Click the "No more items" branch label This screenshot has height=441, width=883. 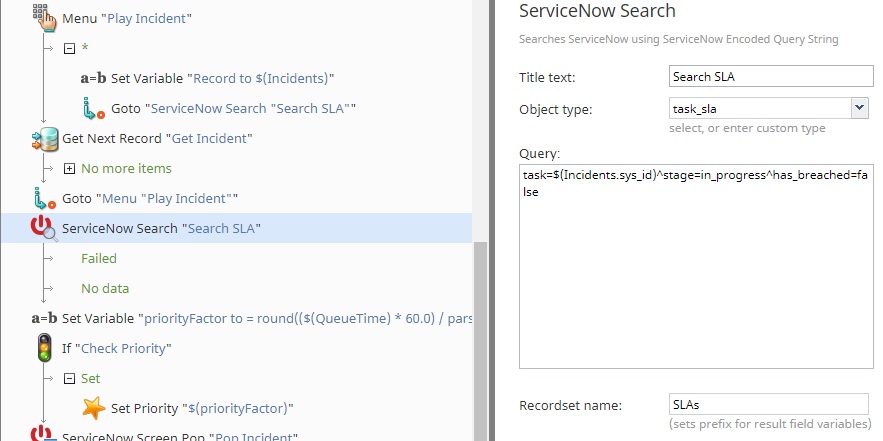[126, 168]
